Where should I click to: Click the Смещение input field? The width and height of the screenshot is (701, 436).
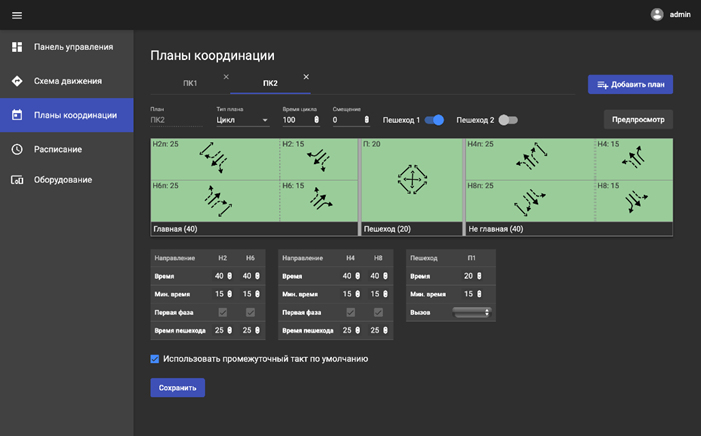click(x=346, y=120)
